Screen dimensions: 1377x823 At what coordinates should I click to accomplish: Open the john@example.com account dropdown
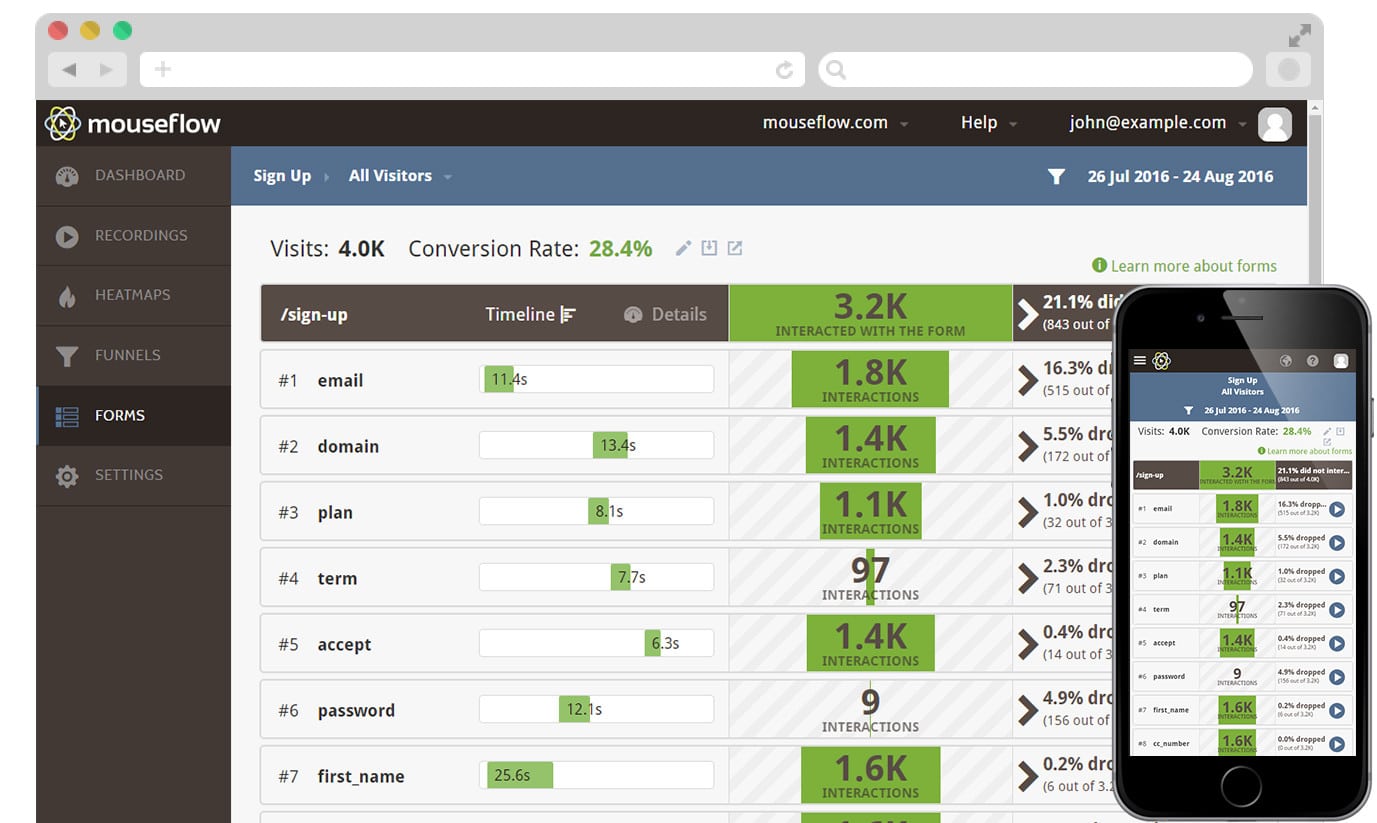[1158, 123]
